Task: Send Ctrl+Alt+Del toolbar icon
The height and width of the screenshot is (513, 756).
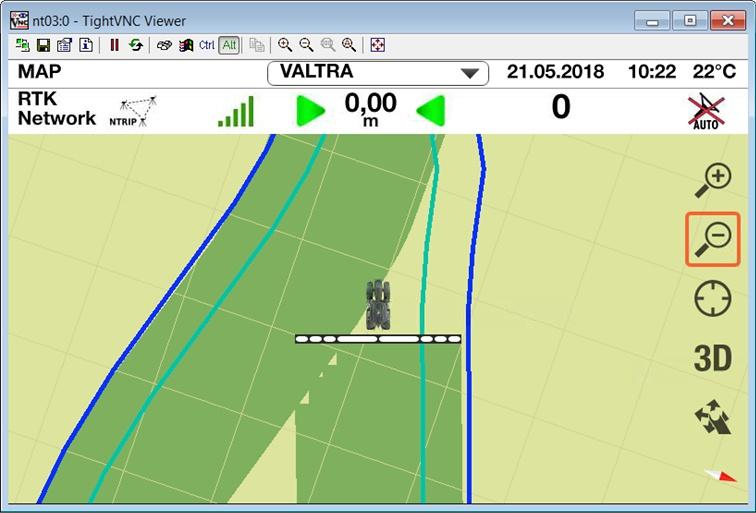Action: [x=164, y=45]
